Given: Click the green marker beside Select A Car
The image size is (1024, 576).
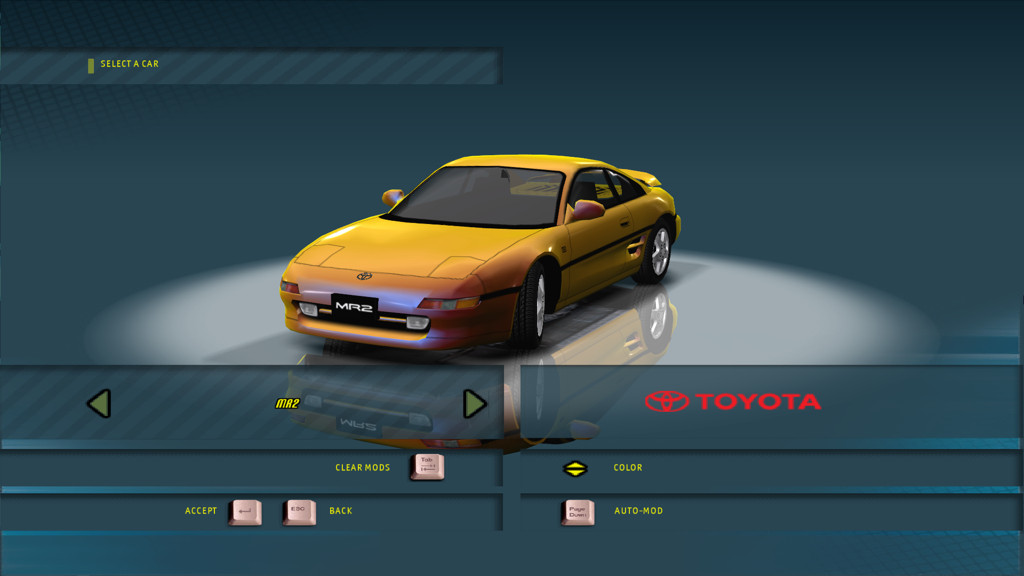Looking at the screenshot, I should click(91, 65).
